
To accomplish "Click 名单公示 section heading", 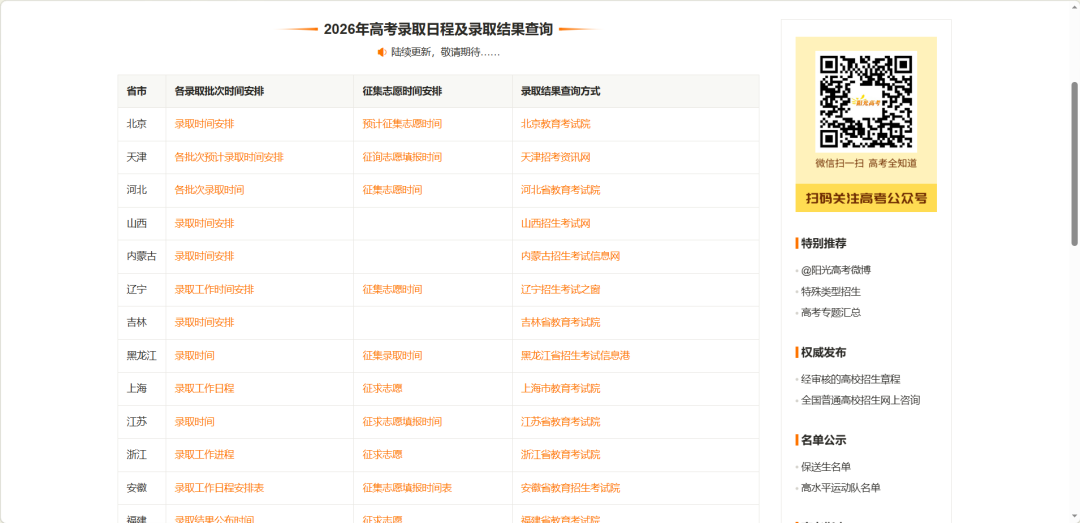I will pyautogui.click(x=824, y=440).
